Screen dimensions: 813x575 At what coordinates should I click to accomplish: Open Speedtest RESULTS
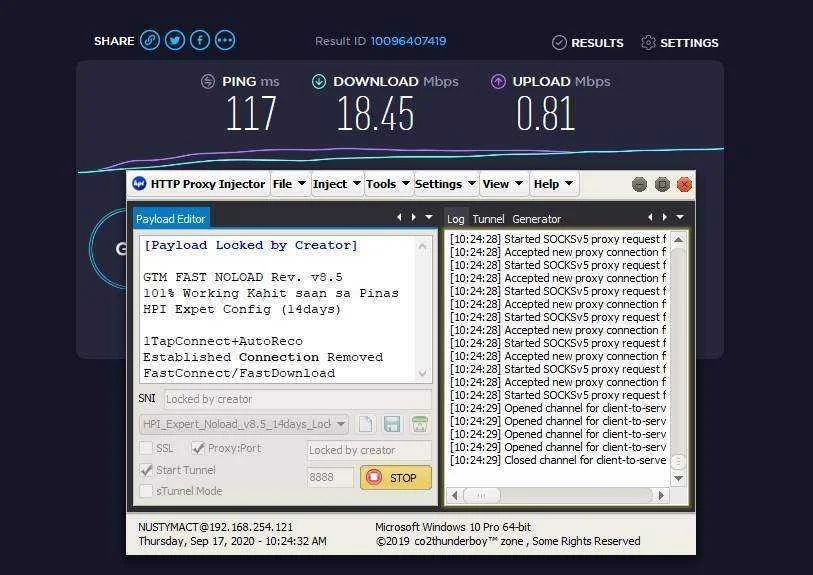click(x=588, y=43)
